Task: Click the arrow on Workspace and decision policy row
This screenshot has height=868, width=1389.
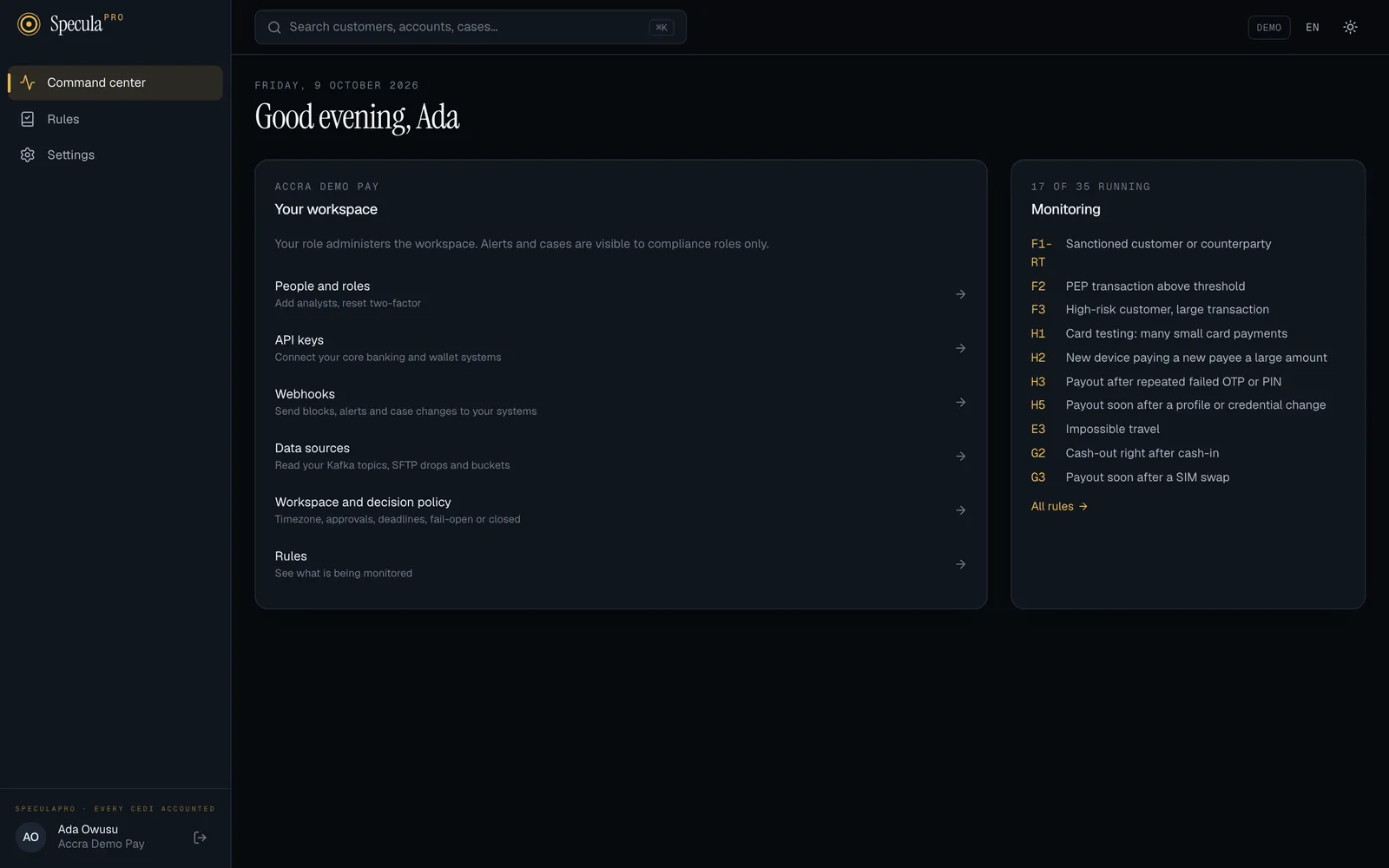Action: [x=960, y=510]
